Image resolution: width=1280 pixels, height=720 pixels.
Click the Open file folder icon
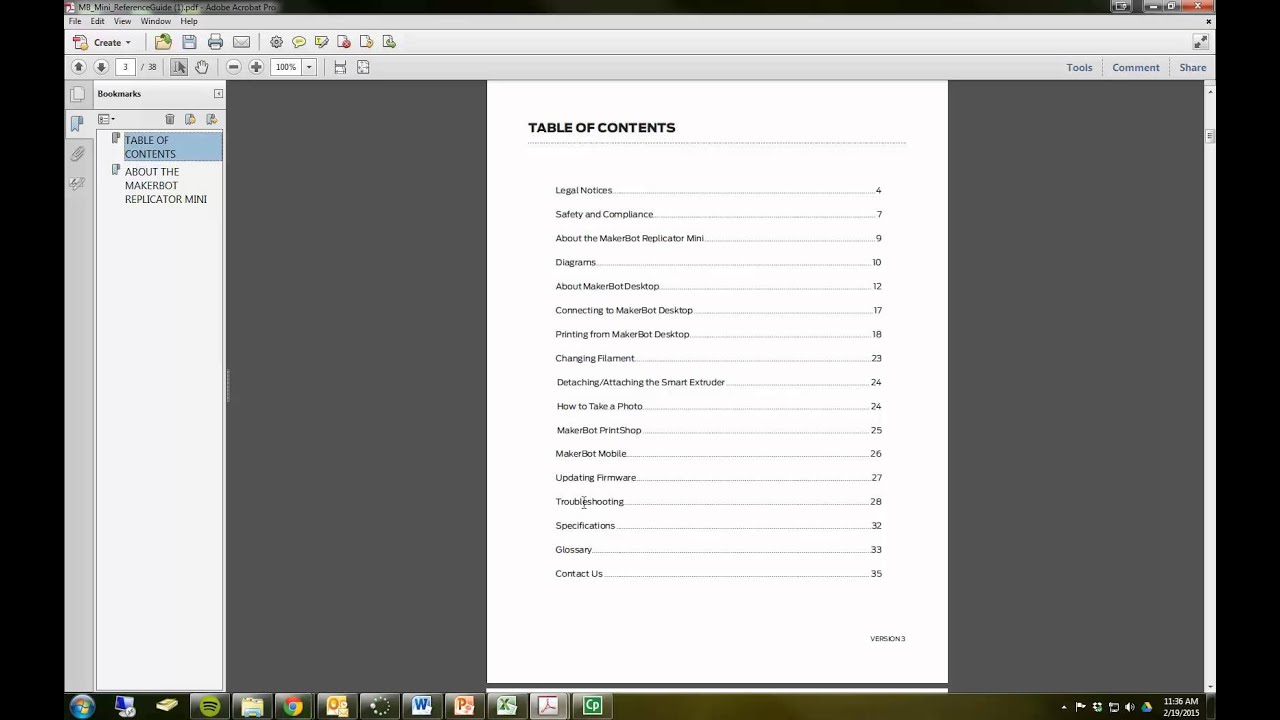point(163,42)
